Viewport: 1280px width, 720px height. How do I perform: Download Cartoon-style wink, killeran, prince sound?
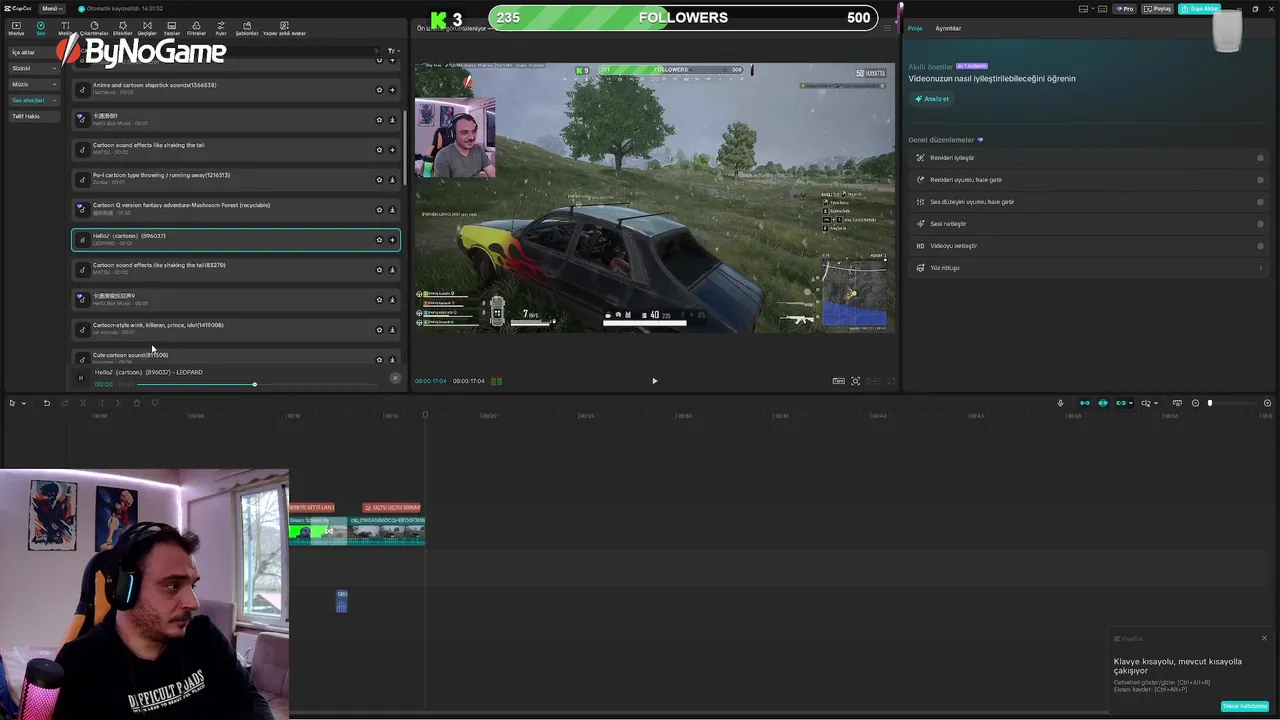coord(392,330)
